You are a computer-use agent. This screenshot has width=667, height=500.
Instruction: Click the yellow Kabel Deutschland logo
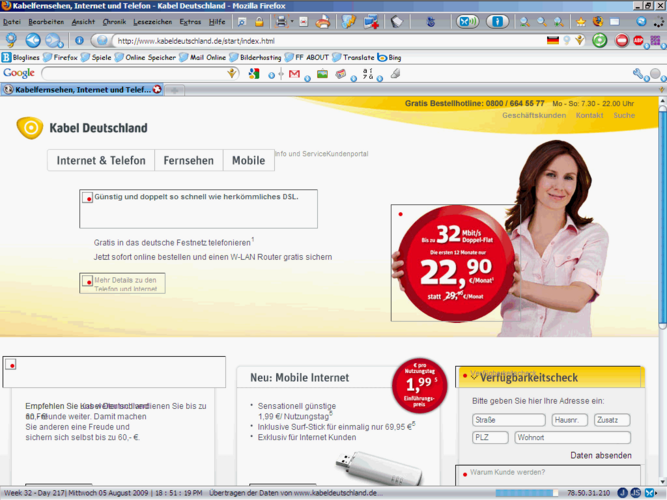coord(30,128)
